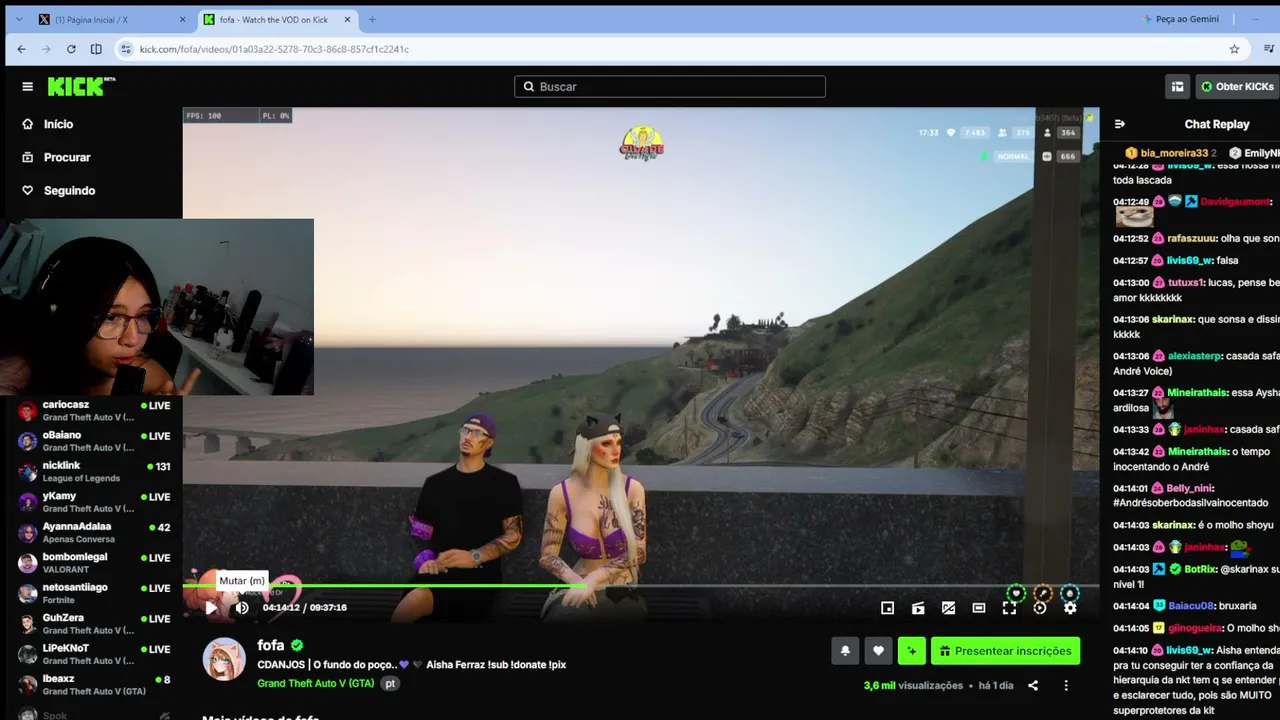The height and width of the screenshot is (720, 1280).
Task: Follow fofa with the heart button
Action: click(x=878, y=651)
